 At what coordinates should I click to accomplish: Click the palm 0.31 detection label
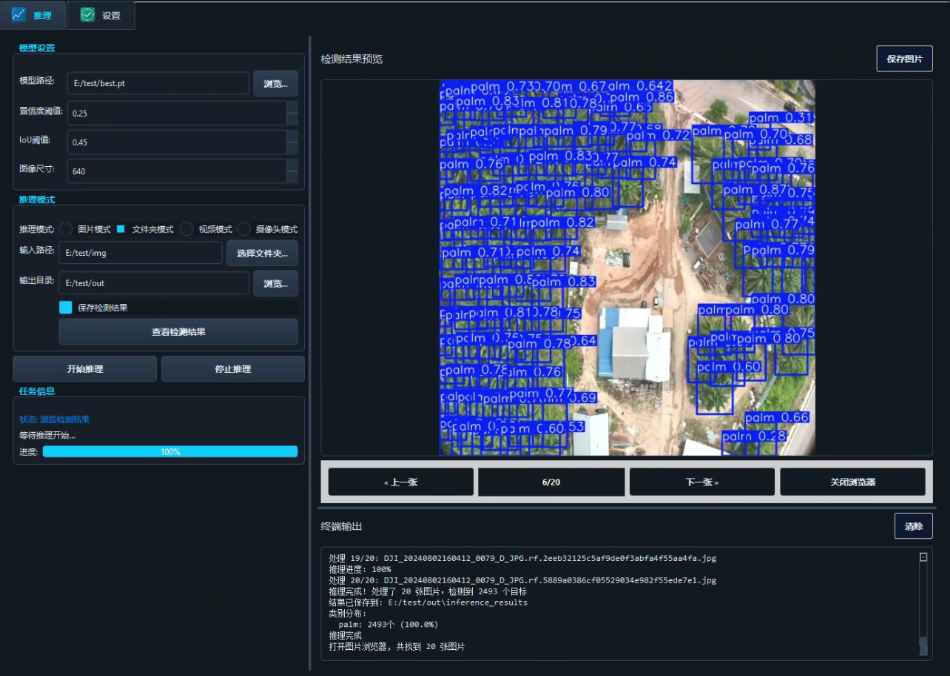[780, 118]
